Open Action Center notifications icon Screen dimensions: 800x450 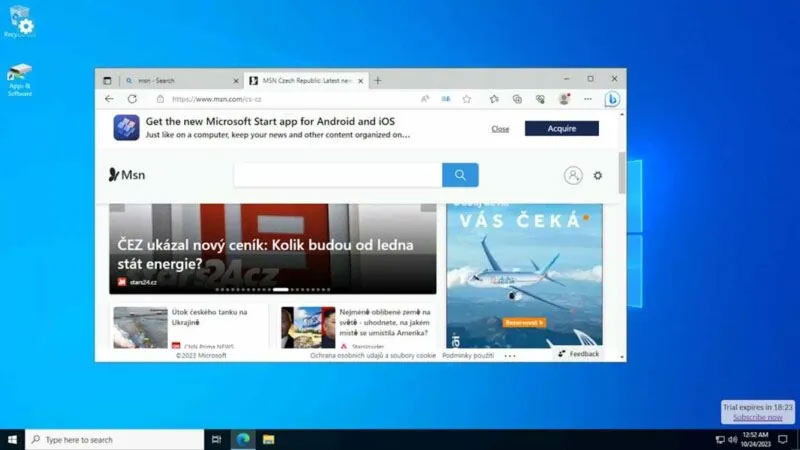coord(783,439)
